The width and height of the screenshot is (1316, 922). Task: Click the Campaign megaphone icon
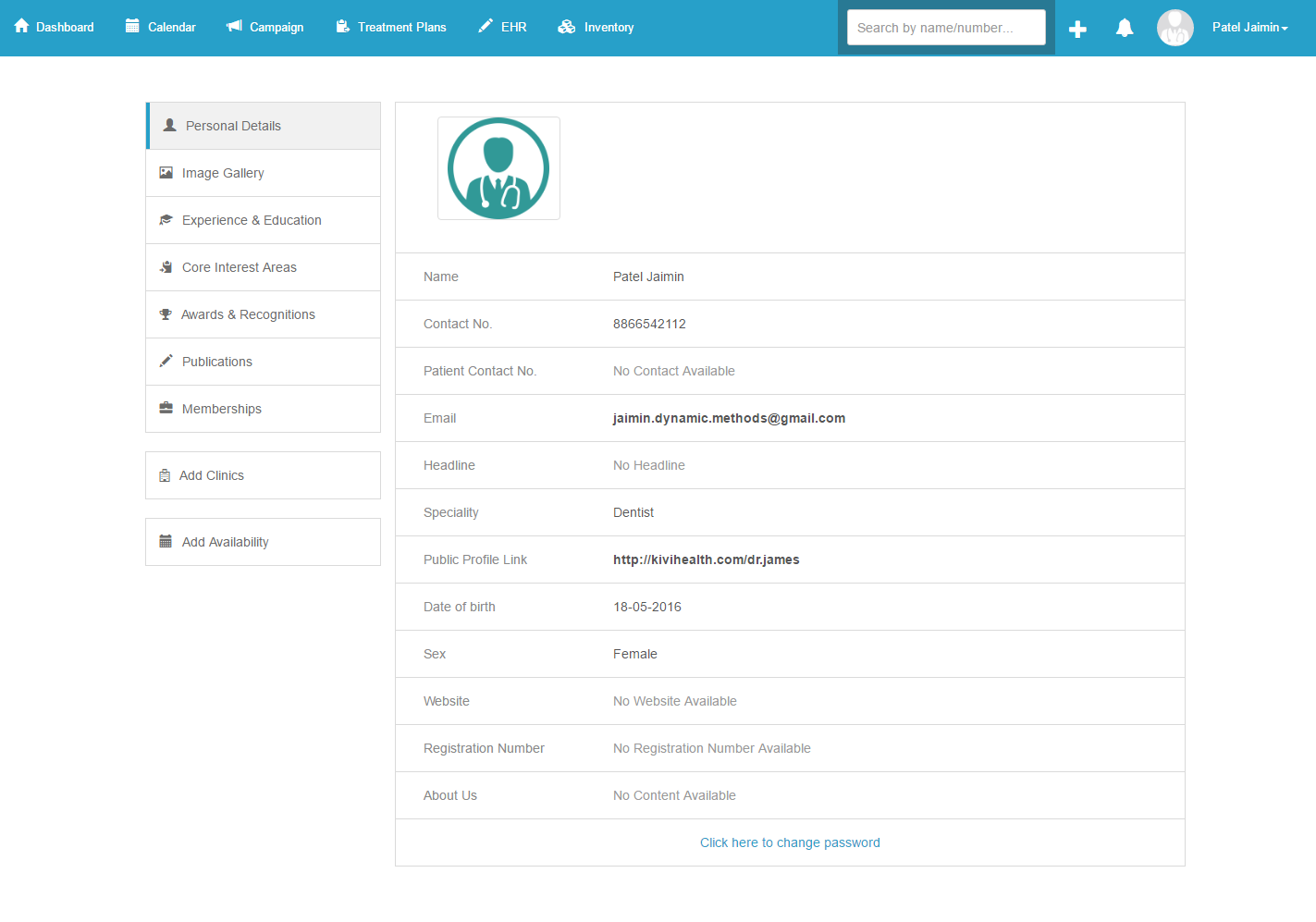234,26
